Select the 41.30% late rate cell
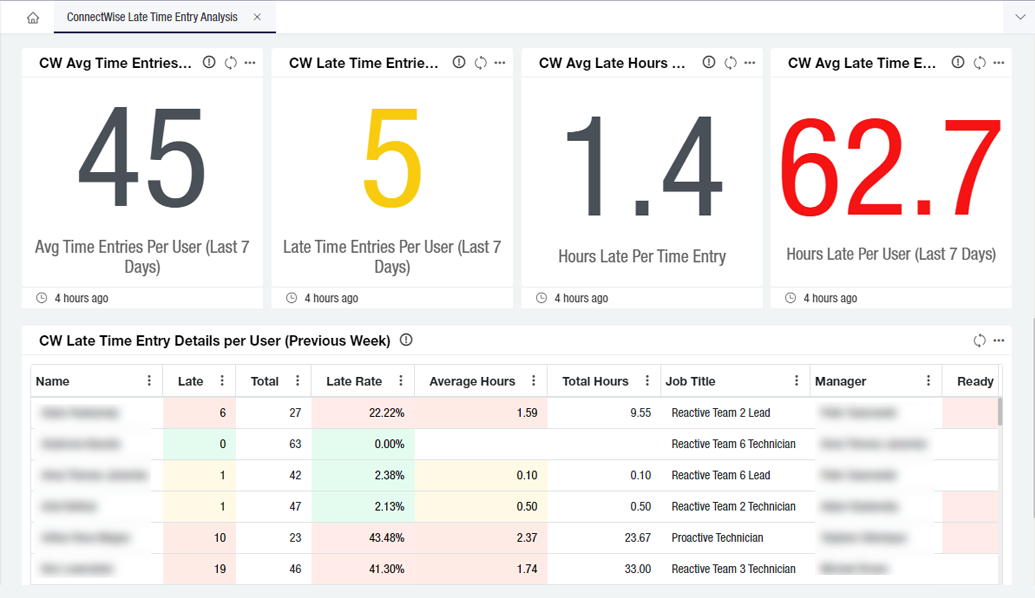1035x598 pixels. pos(363,568)
